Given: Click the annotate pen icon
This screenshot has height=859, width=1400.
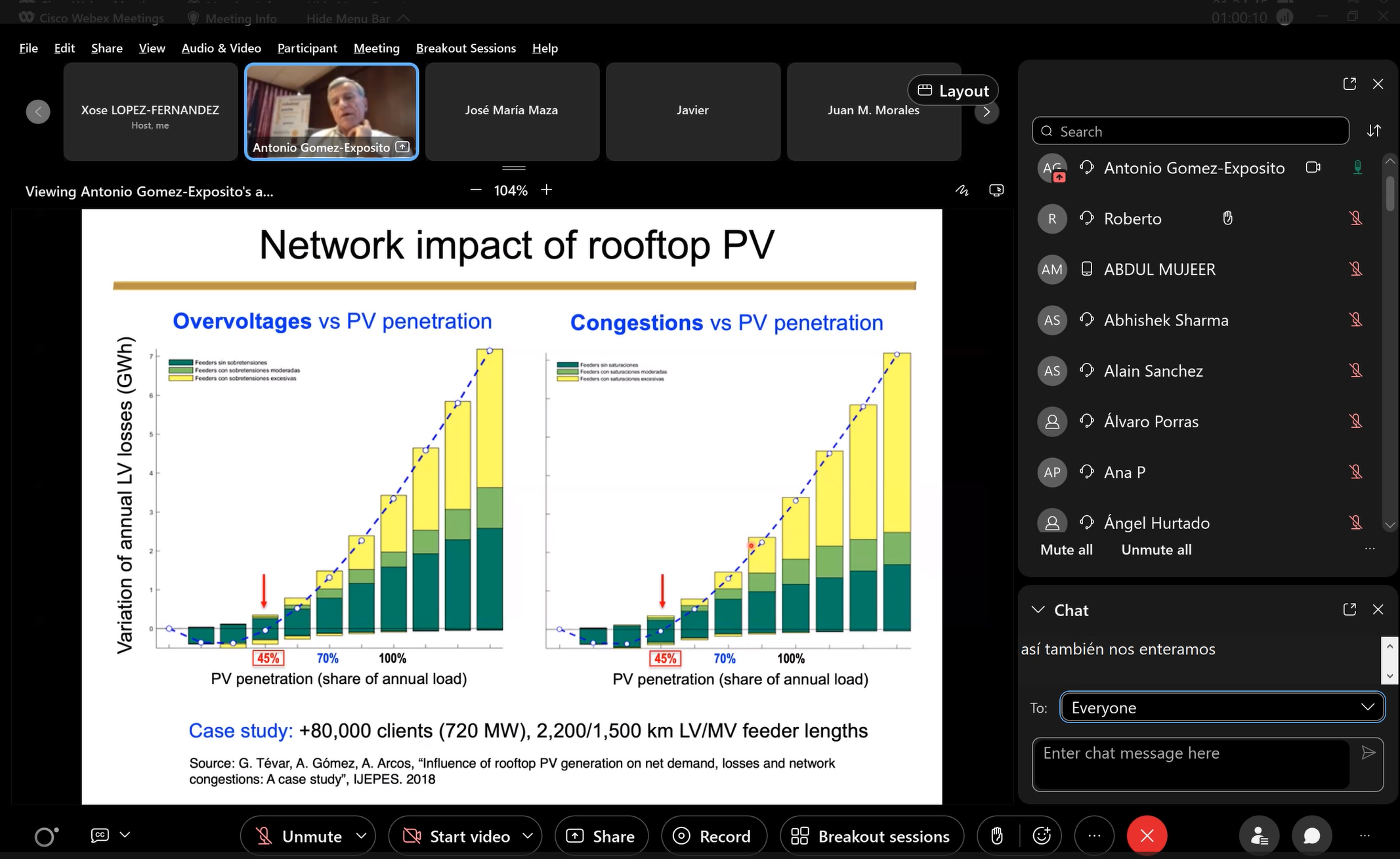Looking at the screenshot, I should [962, 190].
